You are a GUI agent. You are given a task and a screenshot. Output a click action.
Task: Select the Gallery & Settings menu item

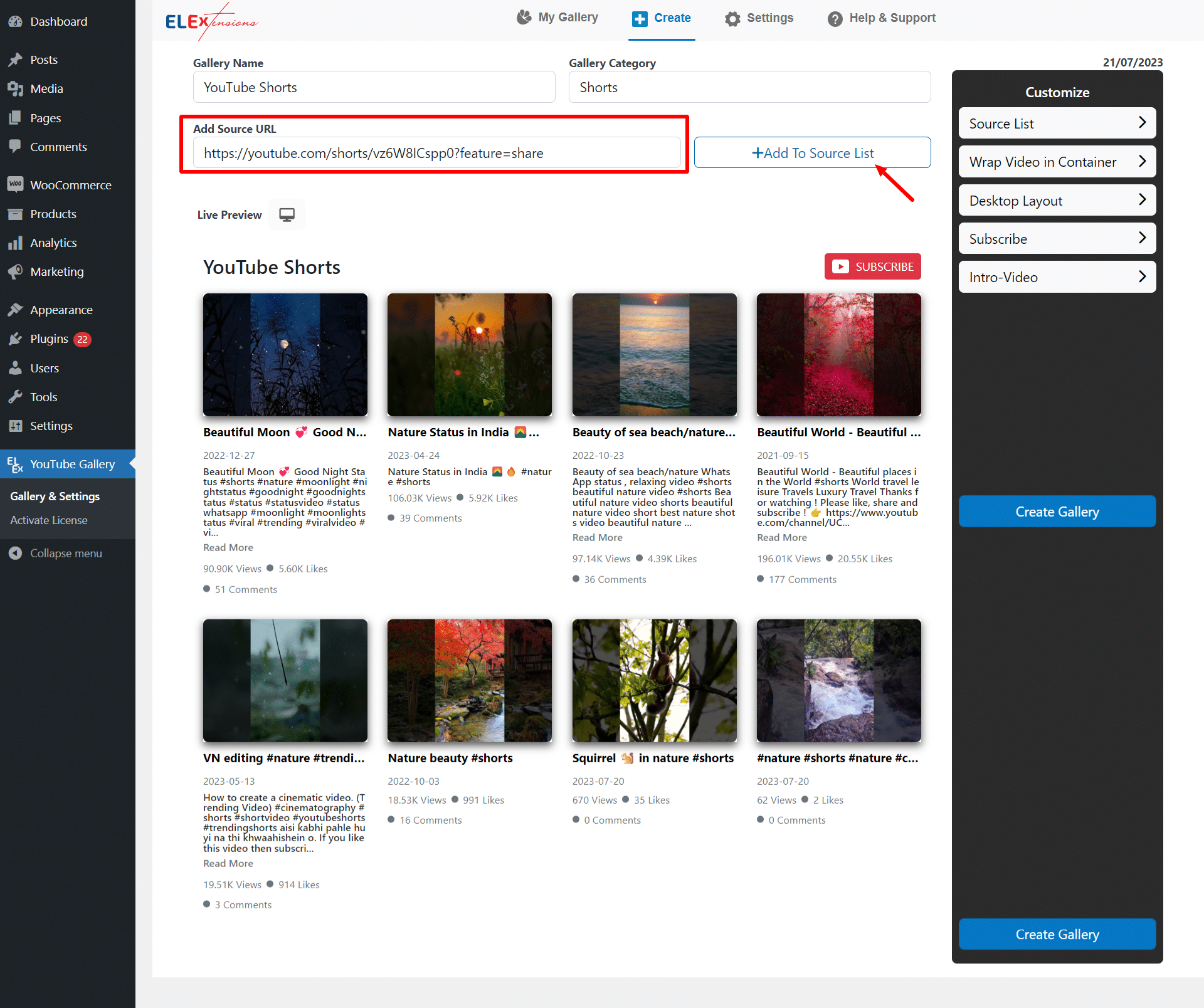point(55,496)
